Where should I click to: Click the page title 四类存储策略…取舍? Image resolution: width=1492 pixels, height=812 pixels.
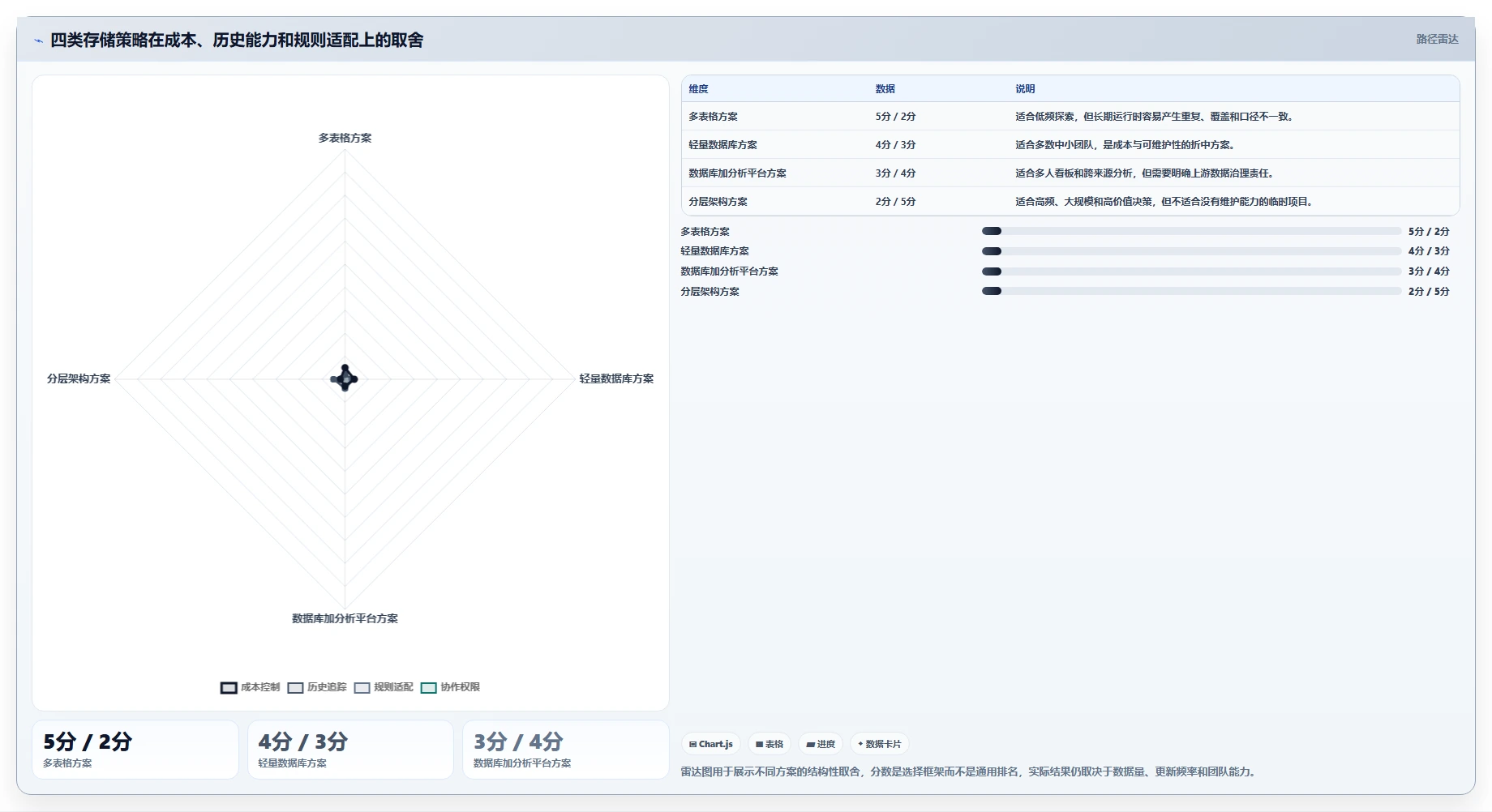click(x=237, y=41)
